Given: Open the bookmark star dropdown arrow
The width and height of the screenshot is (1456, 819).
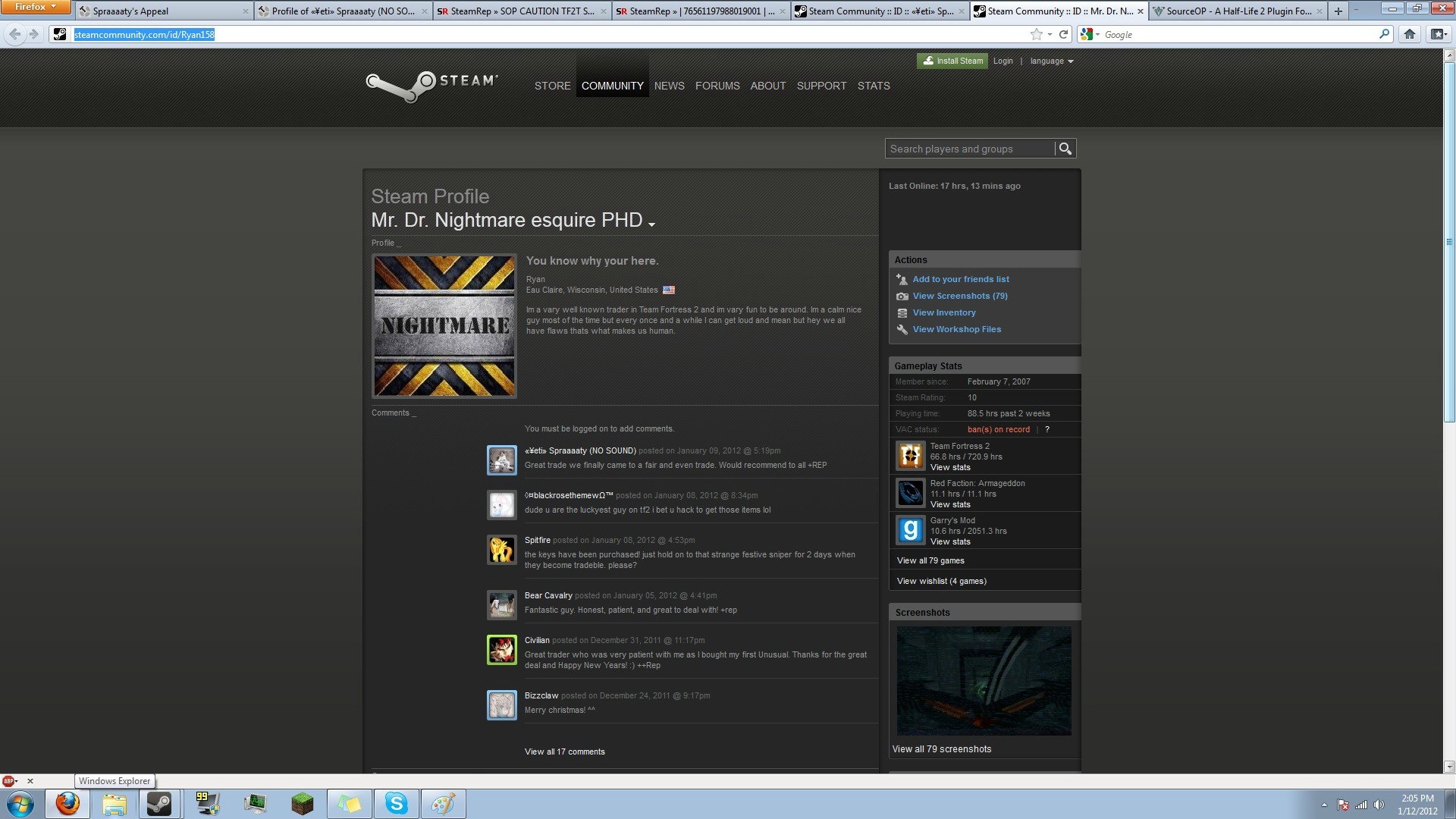Looking at the screenshot, I should coord(1050,34).
